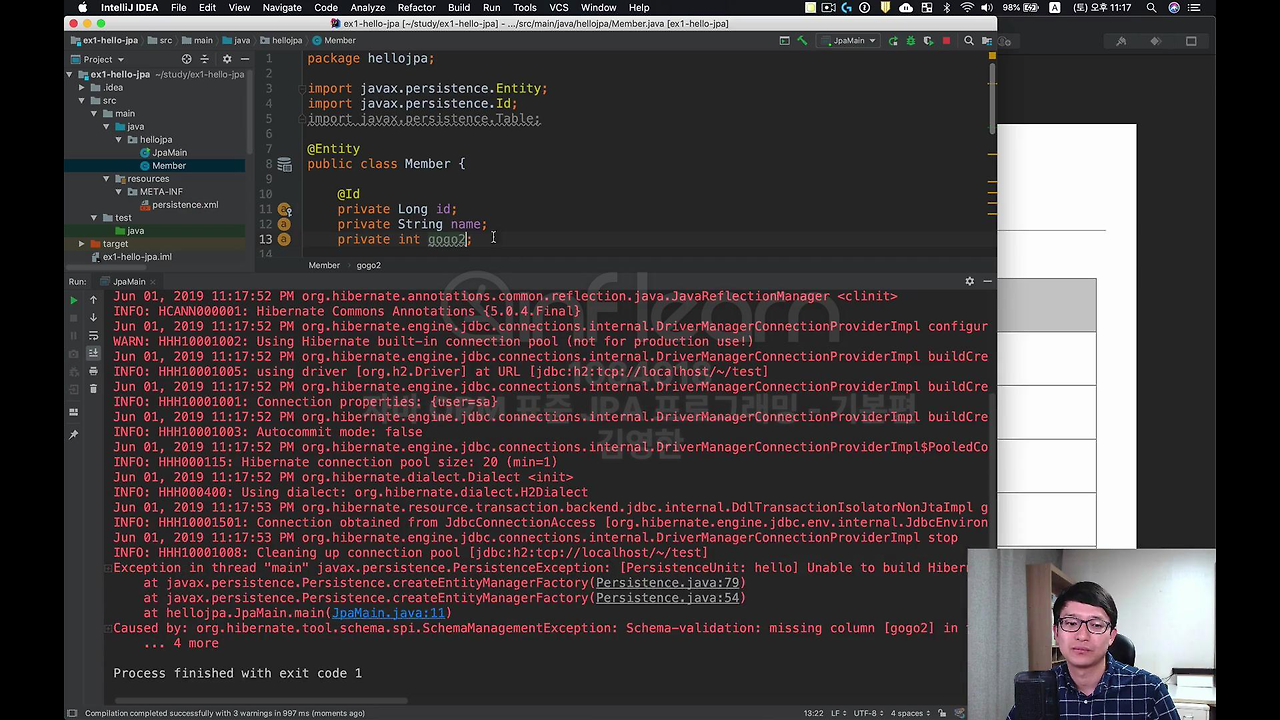Image resolution: width=1280 pixels, height=720 pixels.
Task: Open Persistence.java:79 stack trace link
Action: pyautogui.click(x=667, y=583)
